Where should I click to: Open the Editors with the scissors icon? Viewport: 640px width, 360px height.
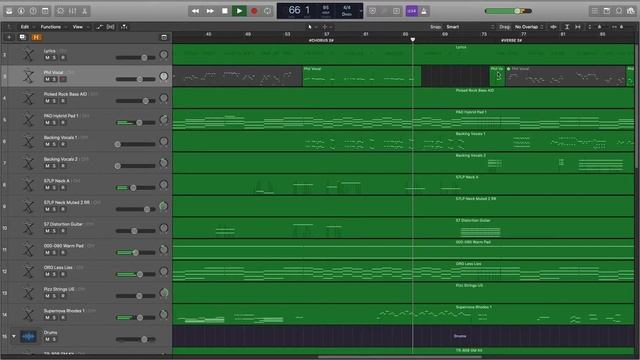point(84,11)
